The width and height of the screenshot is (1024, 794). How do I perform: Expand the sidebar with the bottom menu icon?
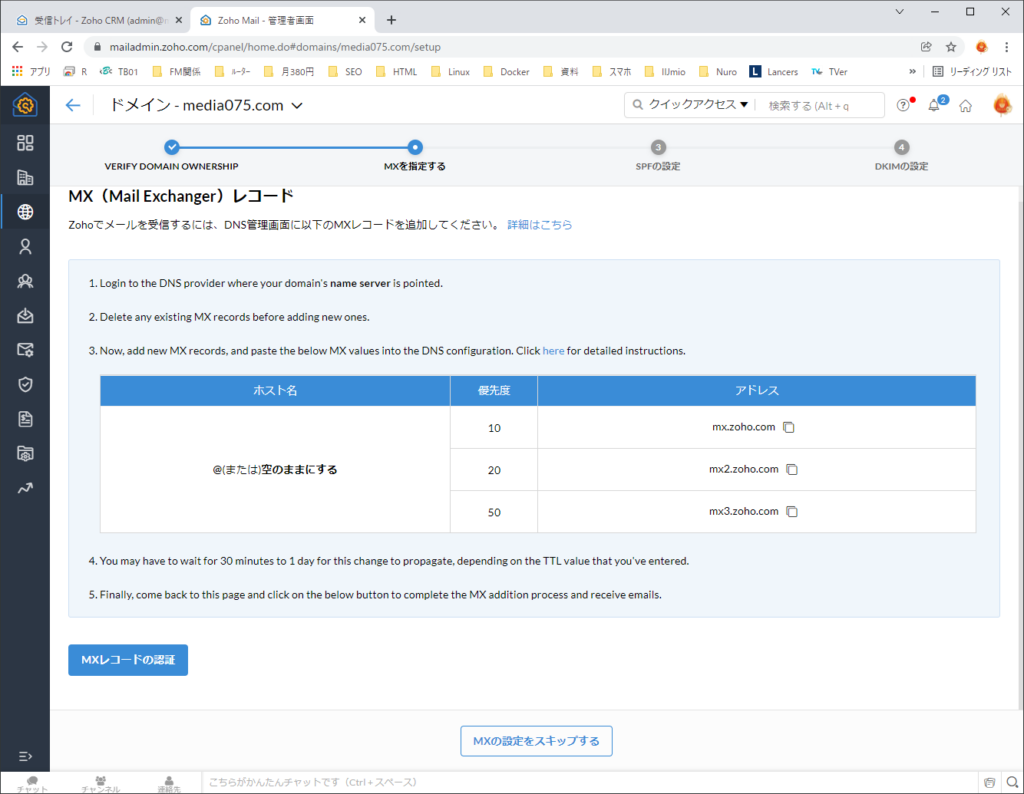point(25,756)
